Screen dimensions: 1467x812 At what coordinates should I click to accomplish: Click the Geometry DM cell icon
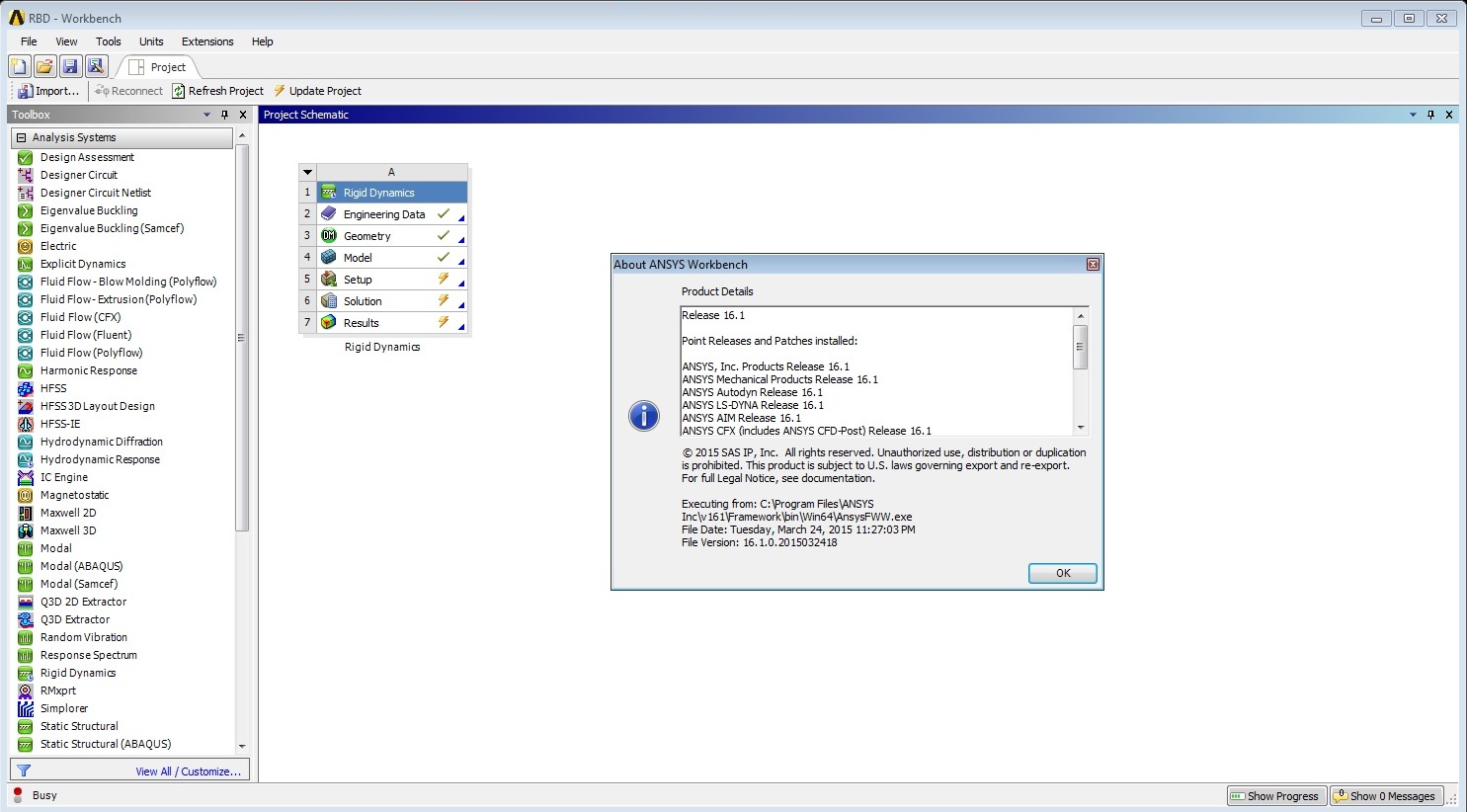(329, 236)
